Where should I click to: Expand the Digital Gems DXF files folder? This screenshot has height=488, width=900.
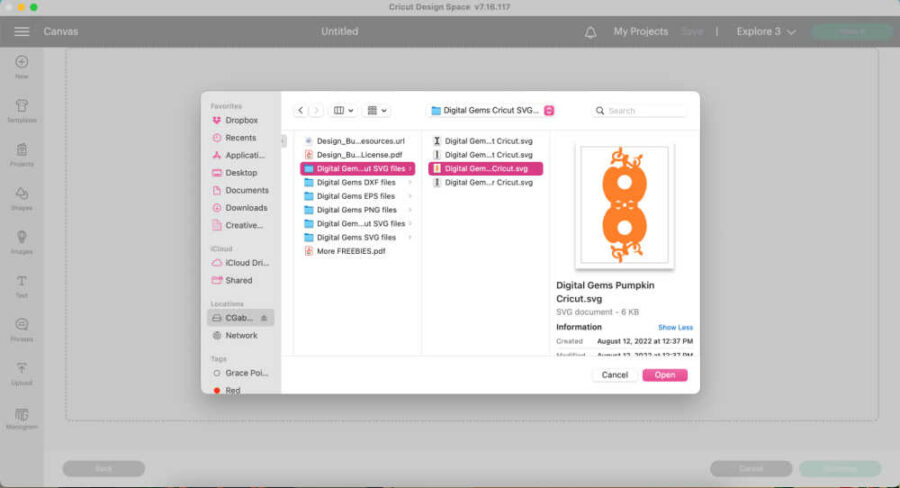pos(355,183)
